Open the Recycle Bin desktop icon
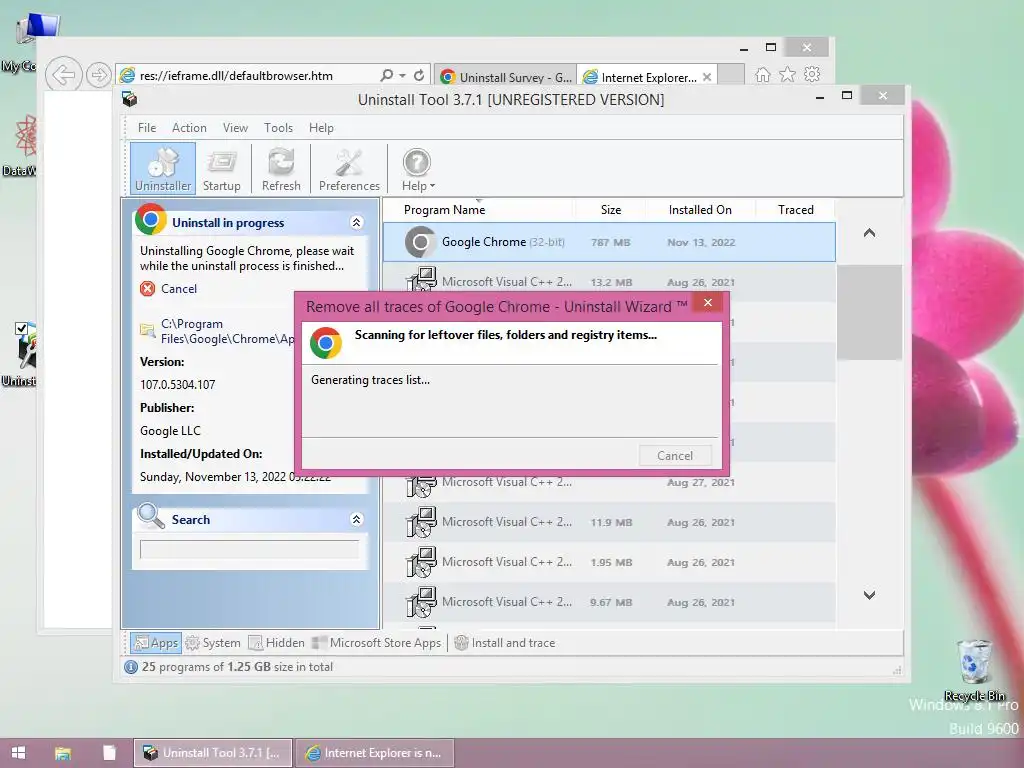This screenshot has height=768, width=1024. click(974, 671)
